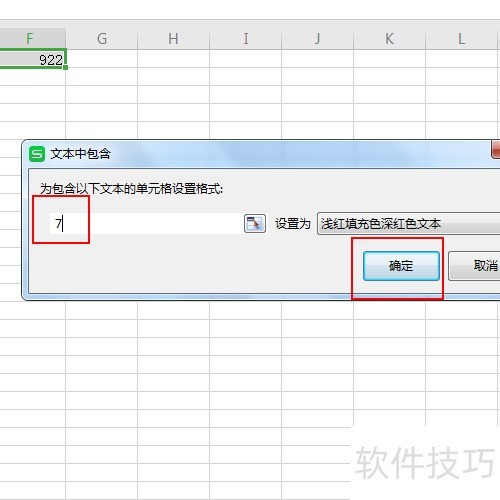Select column I header

tap(246, 39)
